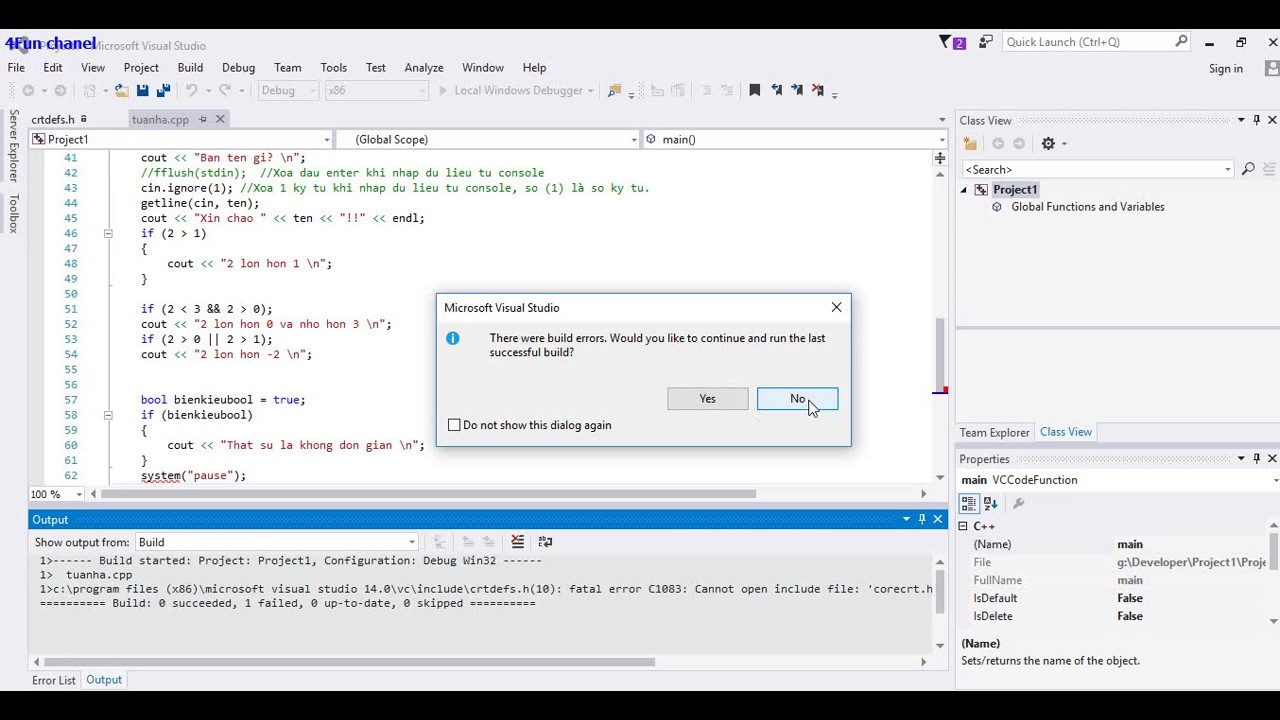Collapse the Project1 node in Class View
This screenshot has width=1280, height=720.
coord(965,190)
